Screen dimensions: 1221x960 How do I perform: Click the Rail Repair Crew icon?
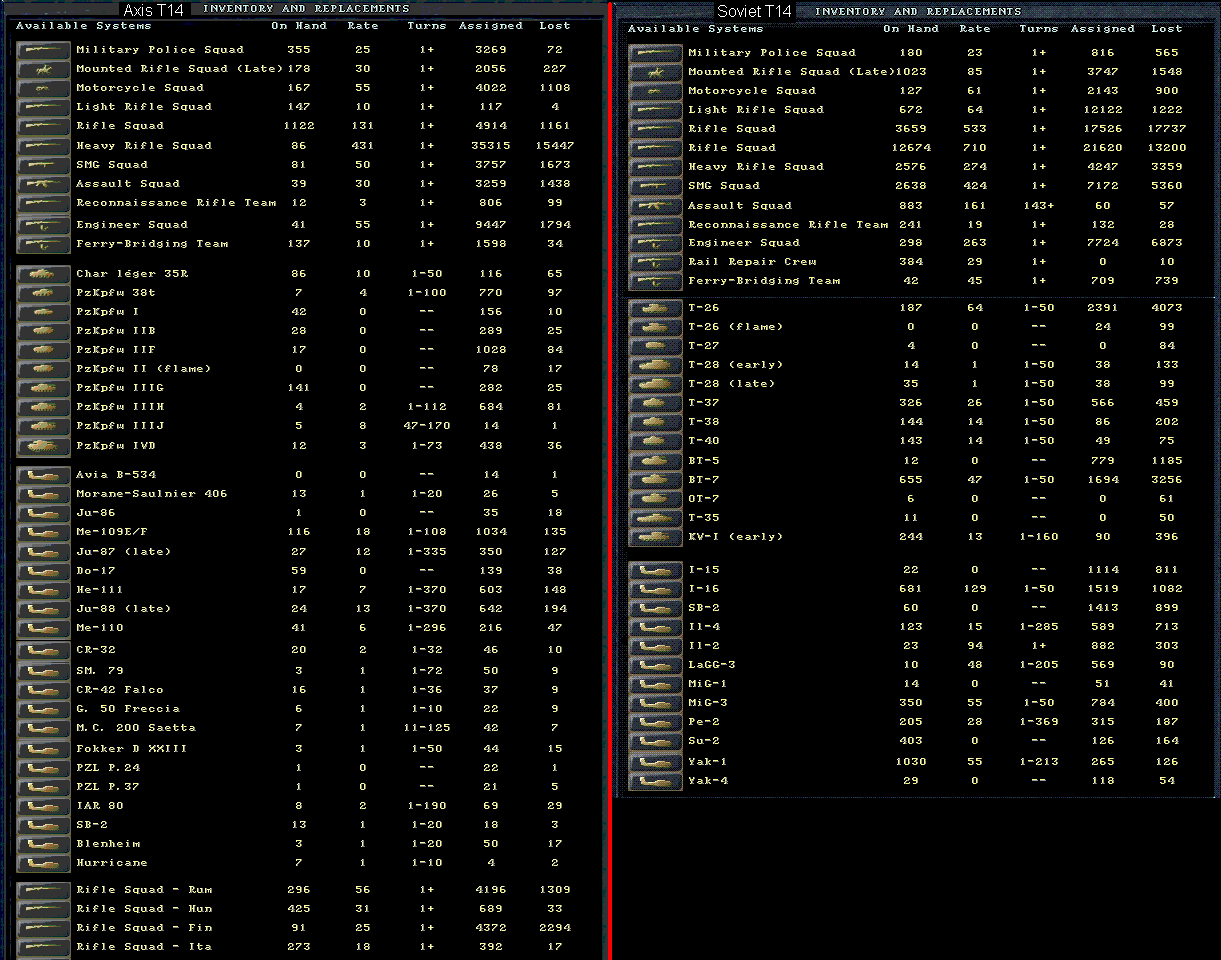click(656, 262)
